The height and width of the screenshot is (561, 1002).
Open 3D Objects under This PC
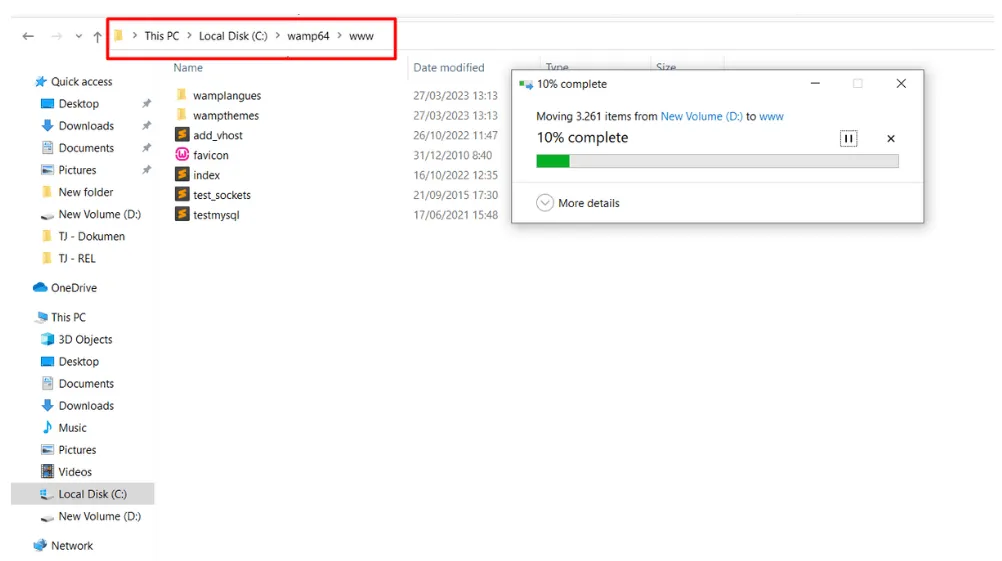coord(85,339)
